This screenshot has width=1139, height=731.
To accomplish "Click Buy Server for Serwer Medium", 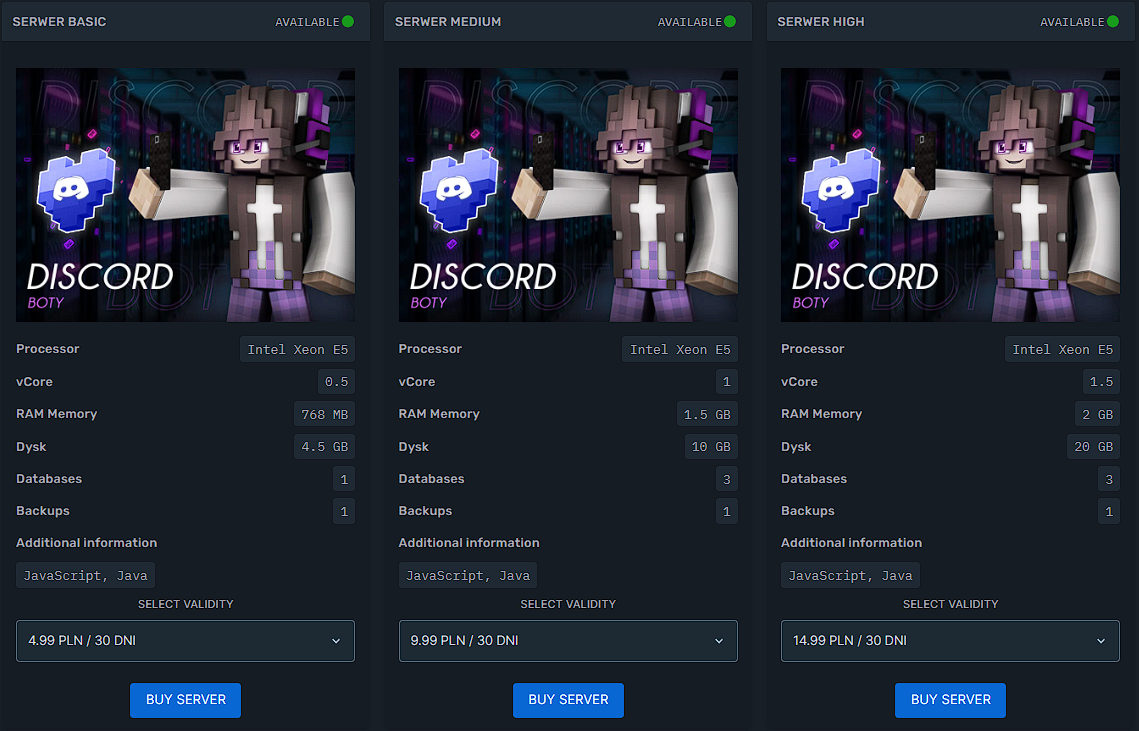I will click(x=568, y=700).
